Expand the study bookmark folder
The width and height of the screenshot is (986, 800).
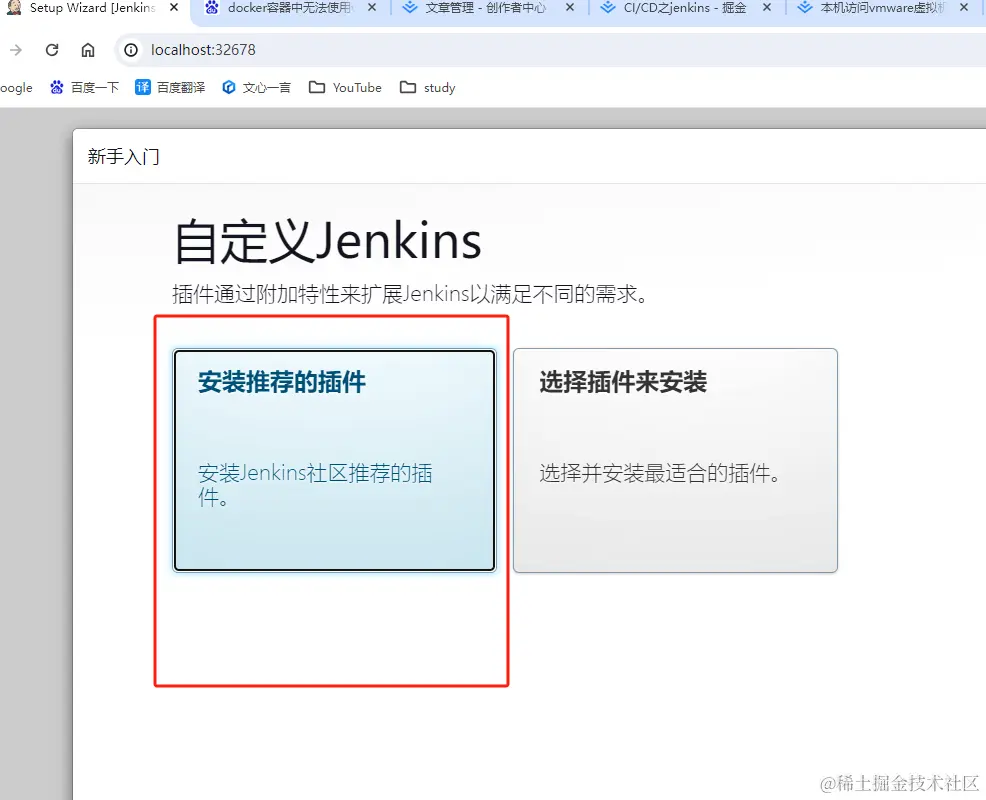point(427,87)
